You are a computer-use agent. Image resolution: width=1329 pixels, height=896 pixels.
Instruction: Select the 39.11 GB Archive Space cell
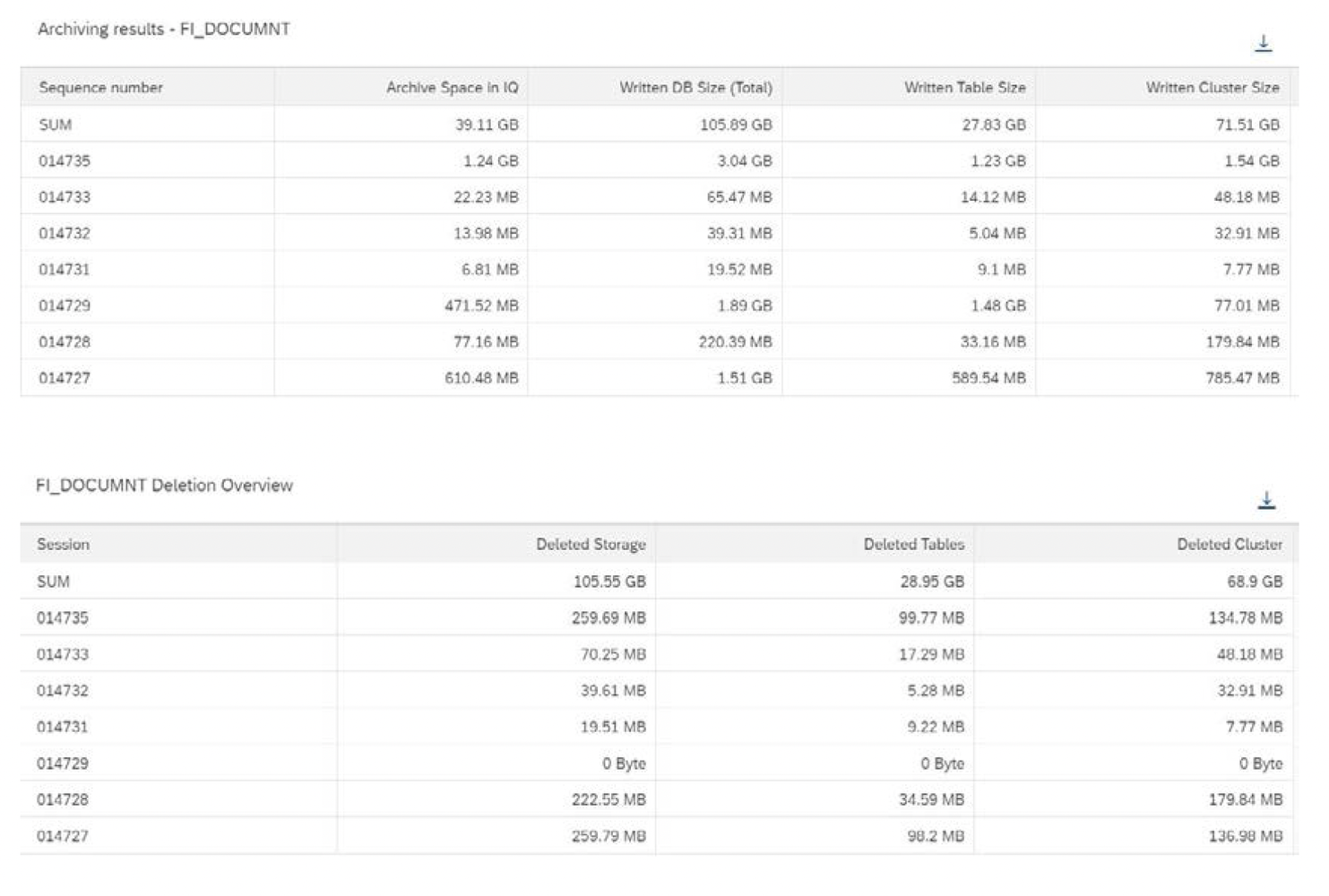pos(486,125)
